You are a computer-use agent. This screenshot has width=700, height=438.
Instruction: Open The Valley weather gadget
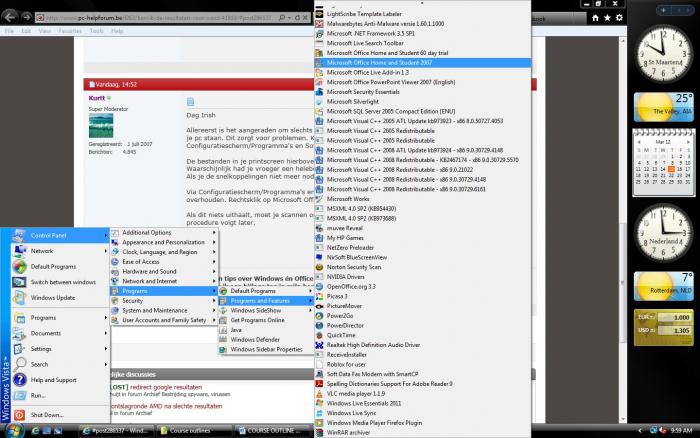pyautogui.click(x=664, y=107)
